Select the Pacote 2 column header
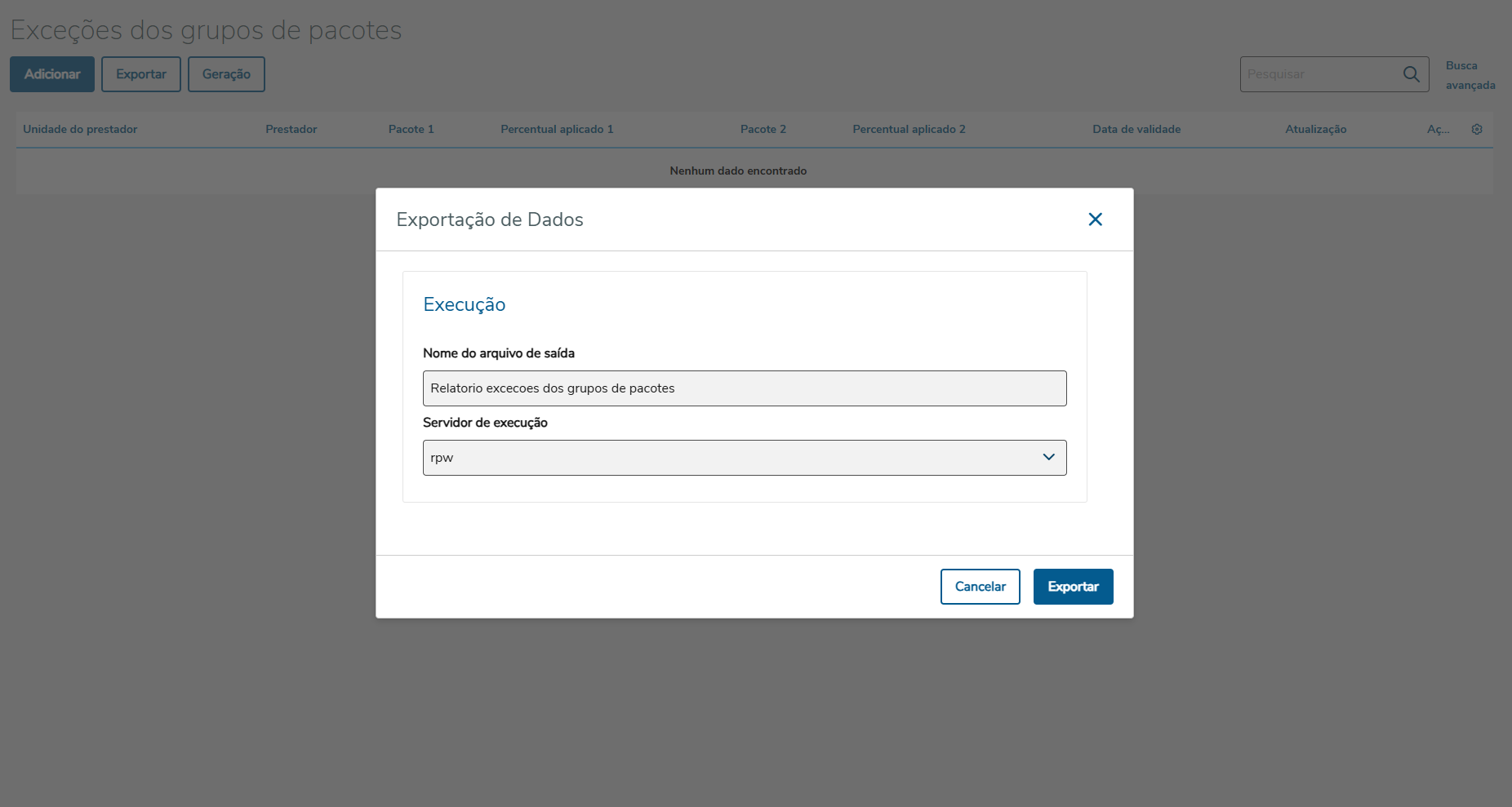The height and width of the screenshot is (807, 1512). click(x=763, y=129)
